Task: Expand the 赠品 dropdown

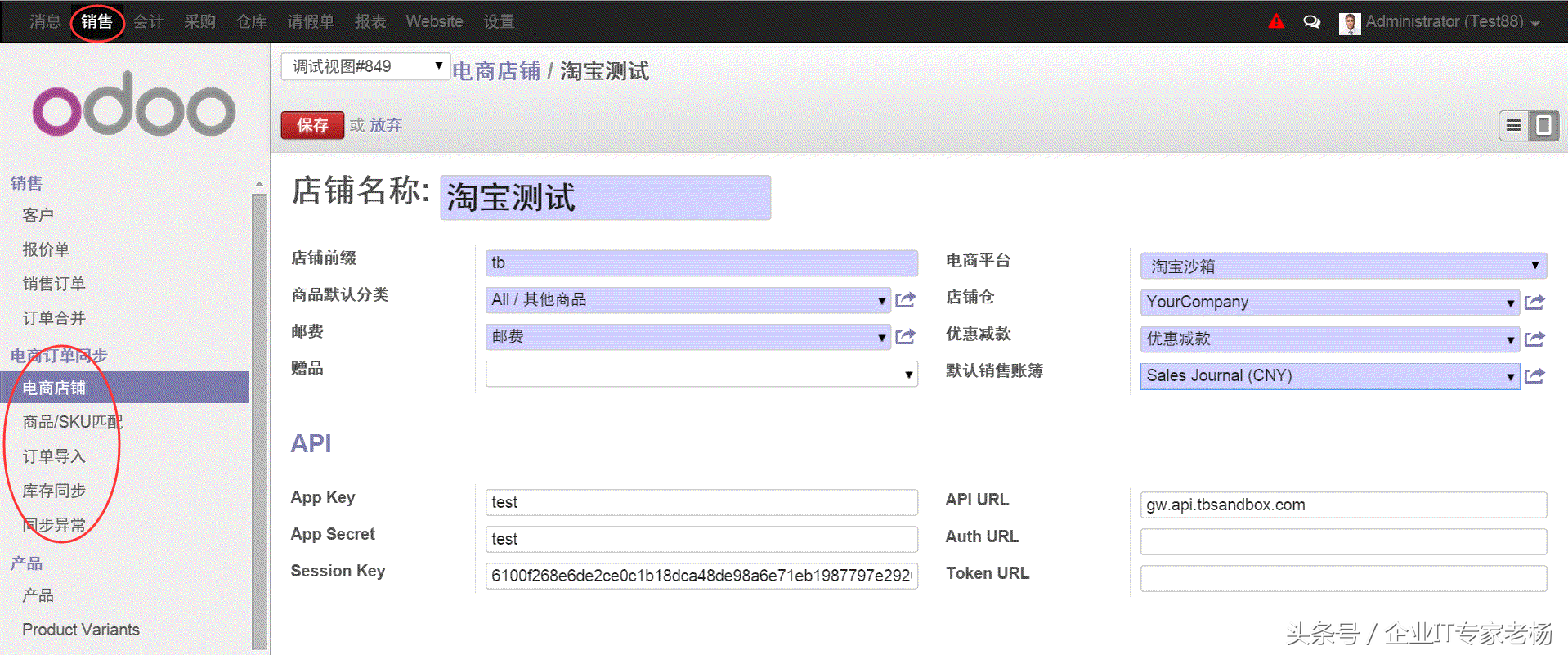Action: (908, 375)
